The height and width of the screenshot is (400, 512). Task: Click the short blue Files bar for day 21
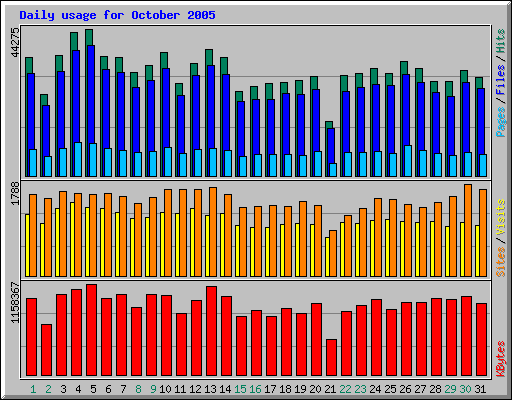331,146
